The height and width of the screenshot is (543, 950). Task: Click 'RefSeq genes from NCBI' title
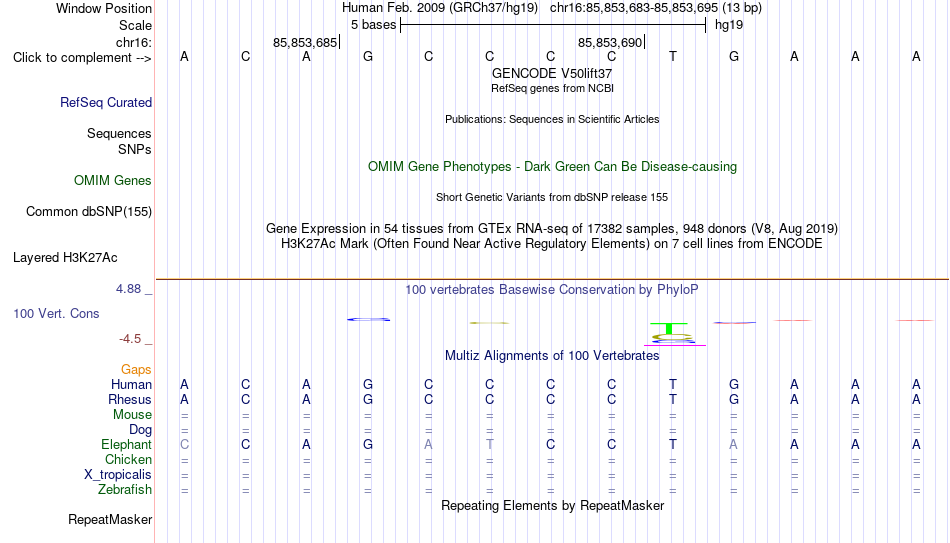pyautogui.click(x=552, y=88)
